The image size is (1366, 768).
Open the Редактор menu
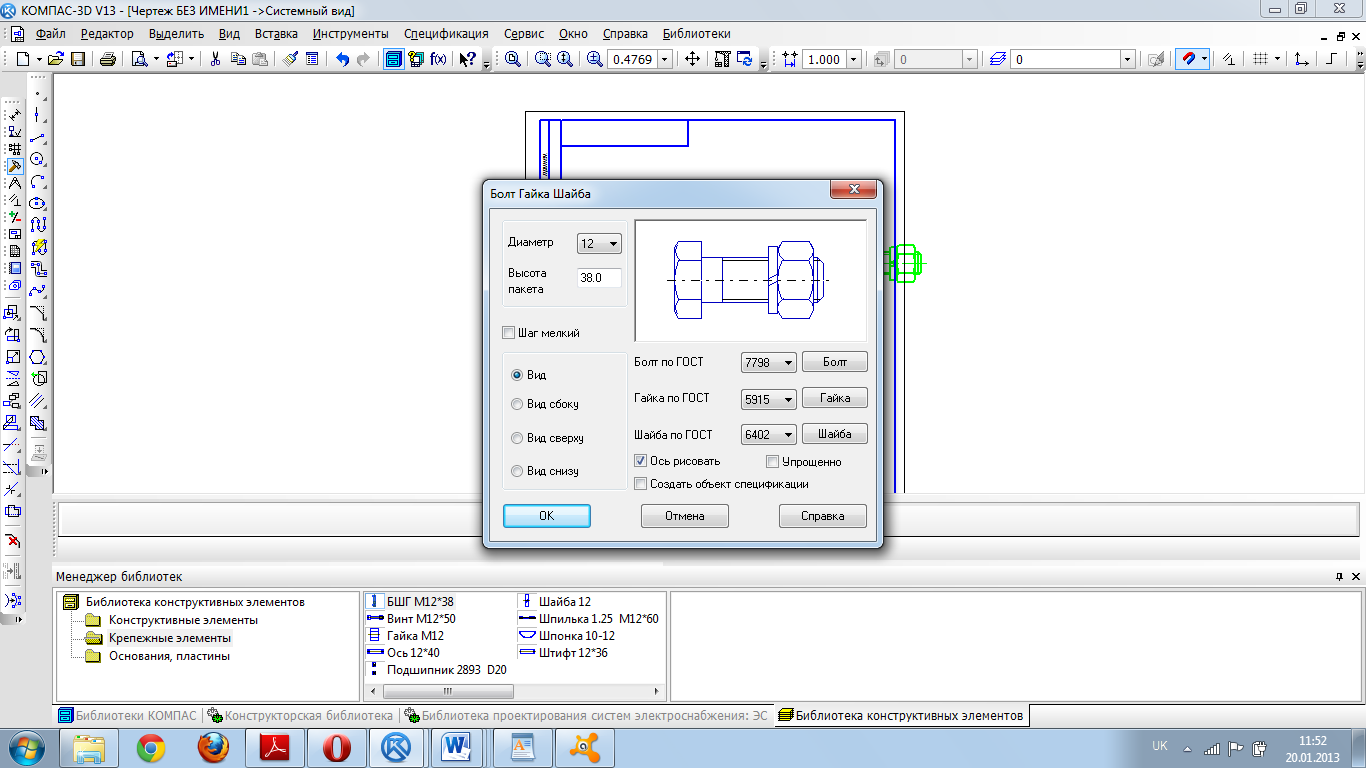[107, 33]
